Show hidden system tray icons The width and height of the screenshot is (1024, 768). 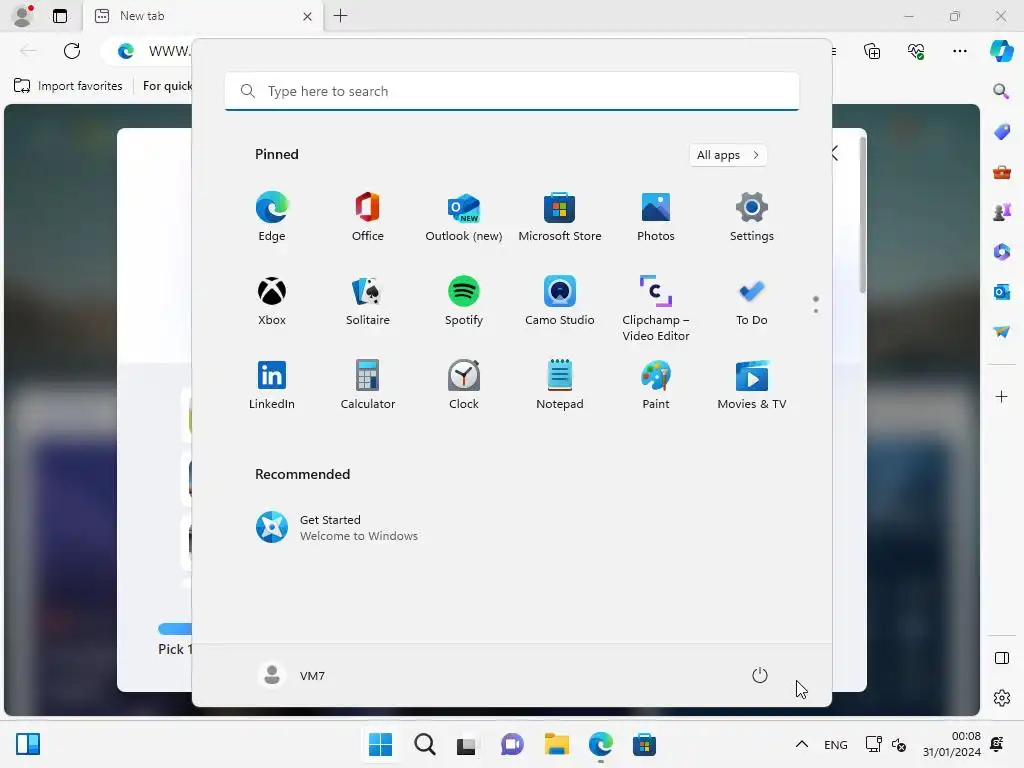[802, 744]
